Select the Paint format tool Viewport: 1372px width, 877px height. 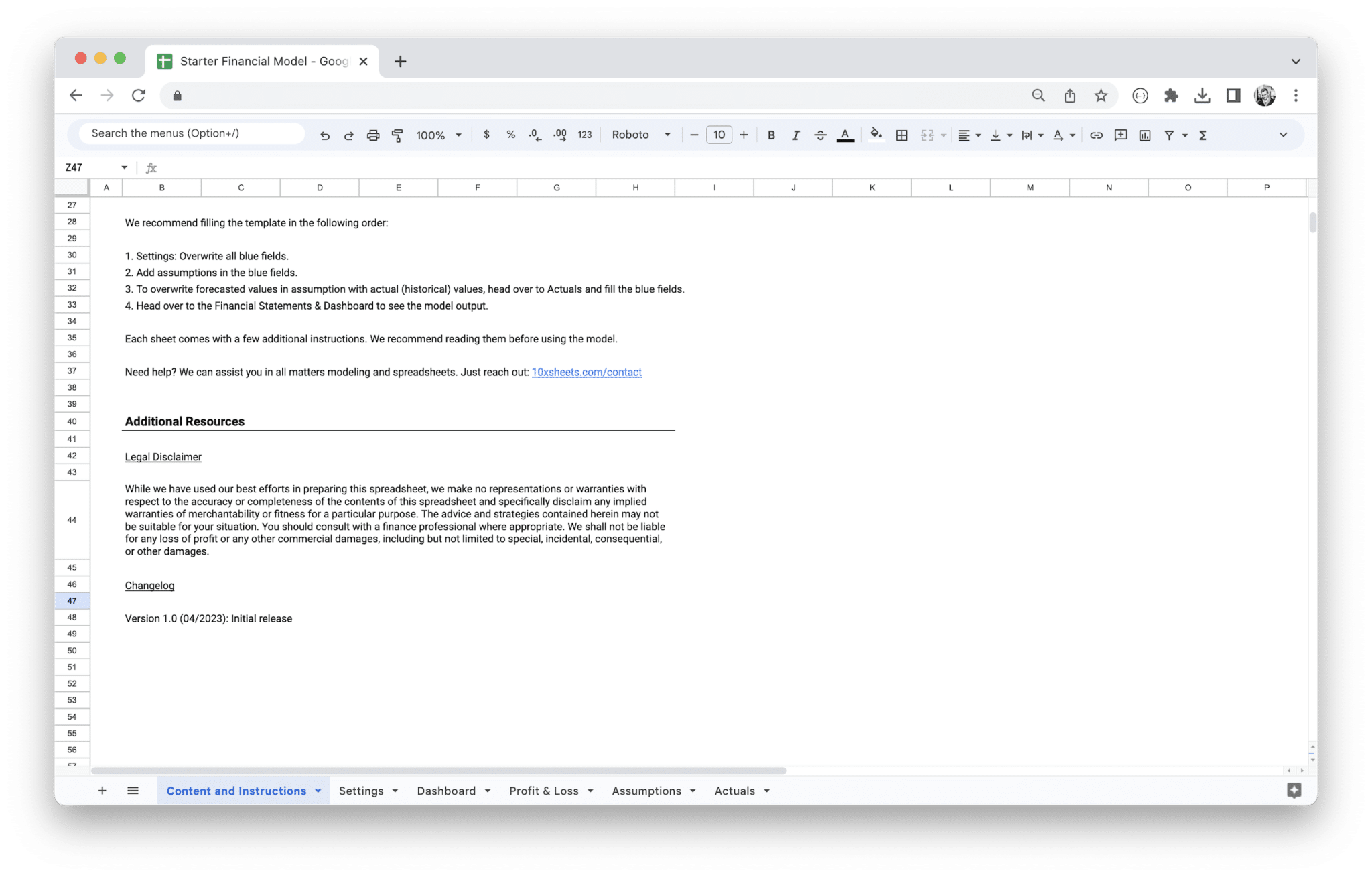(398, 135)
